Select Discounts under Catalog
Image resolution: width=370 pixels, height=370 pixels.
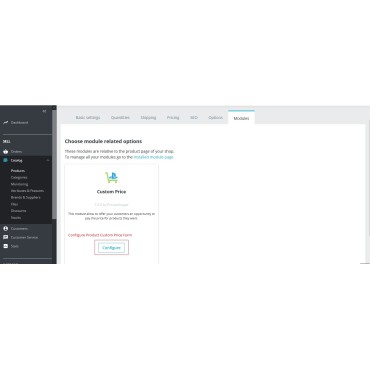click(18, 211)
